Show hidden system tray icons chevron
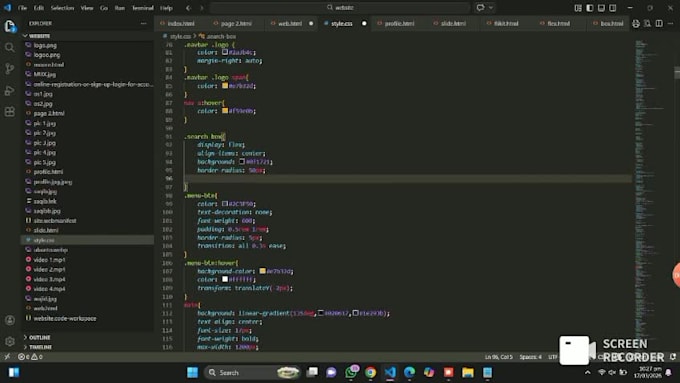Viewport: 680px width, 383px height. point(588,372)
